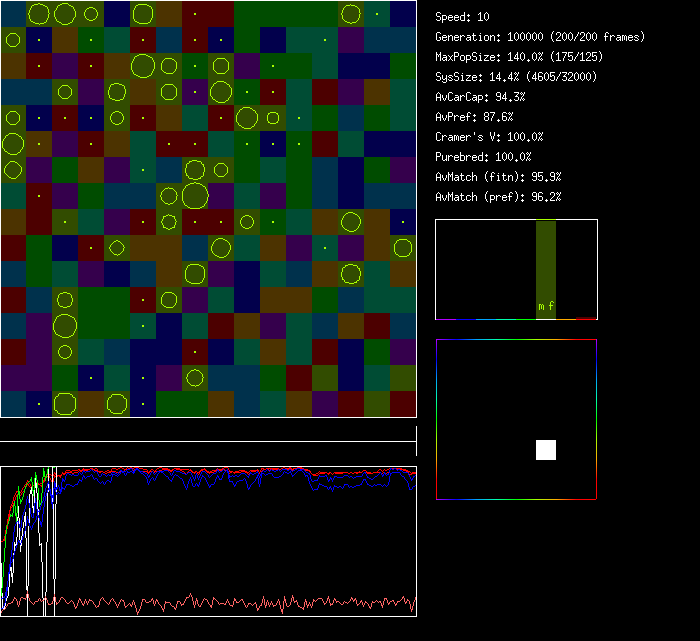Click the bottom-right dark red grid cell
The height and width of the screenshot is (641, 700).
[x=403, y=404]
